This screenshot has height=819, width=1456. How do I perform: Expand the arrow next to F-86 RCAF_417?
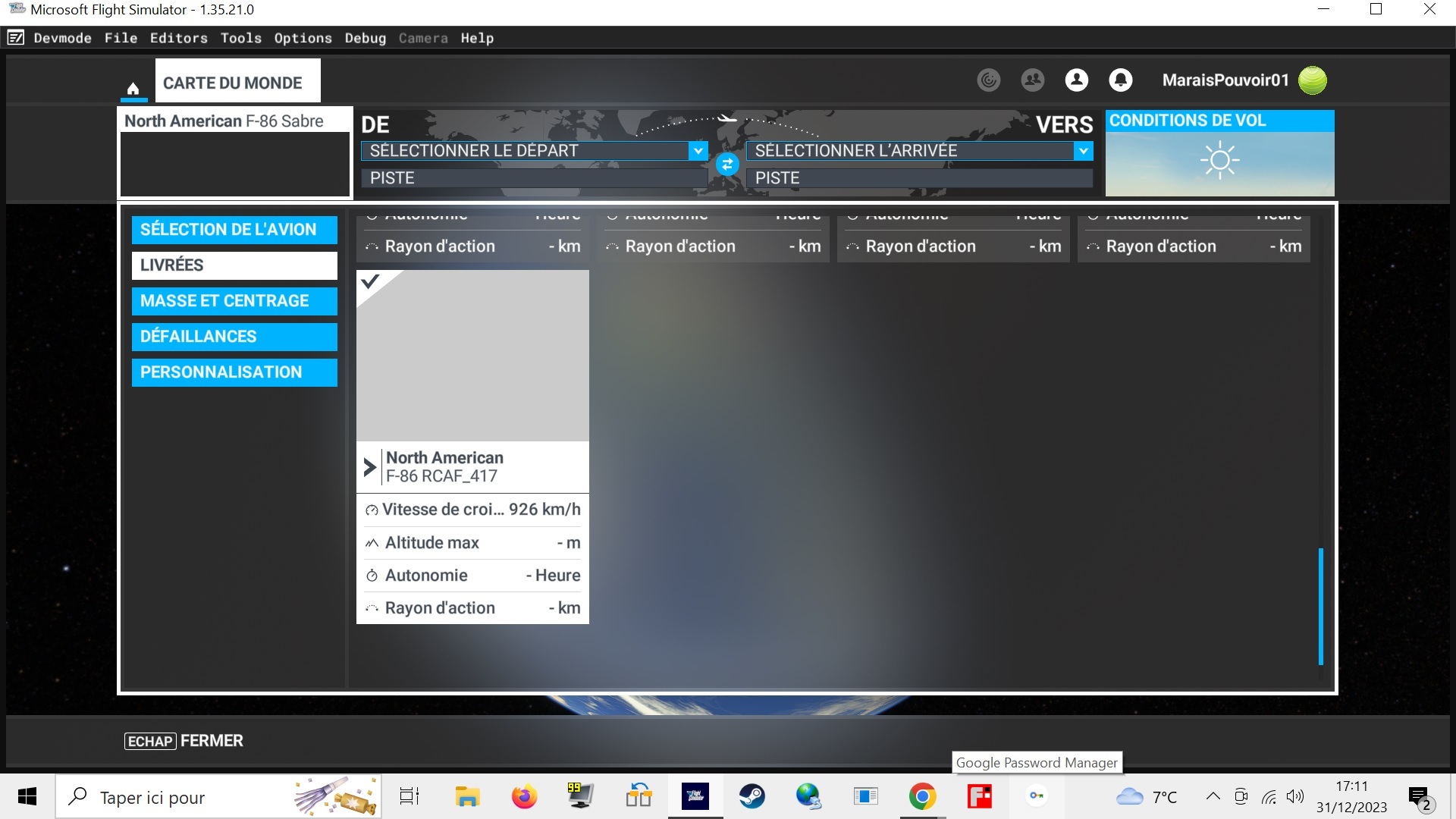[x=369, y=467]
